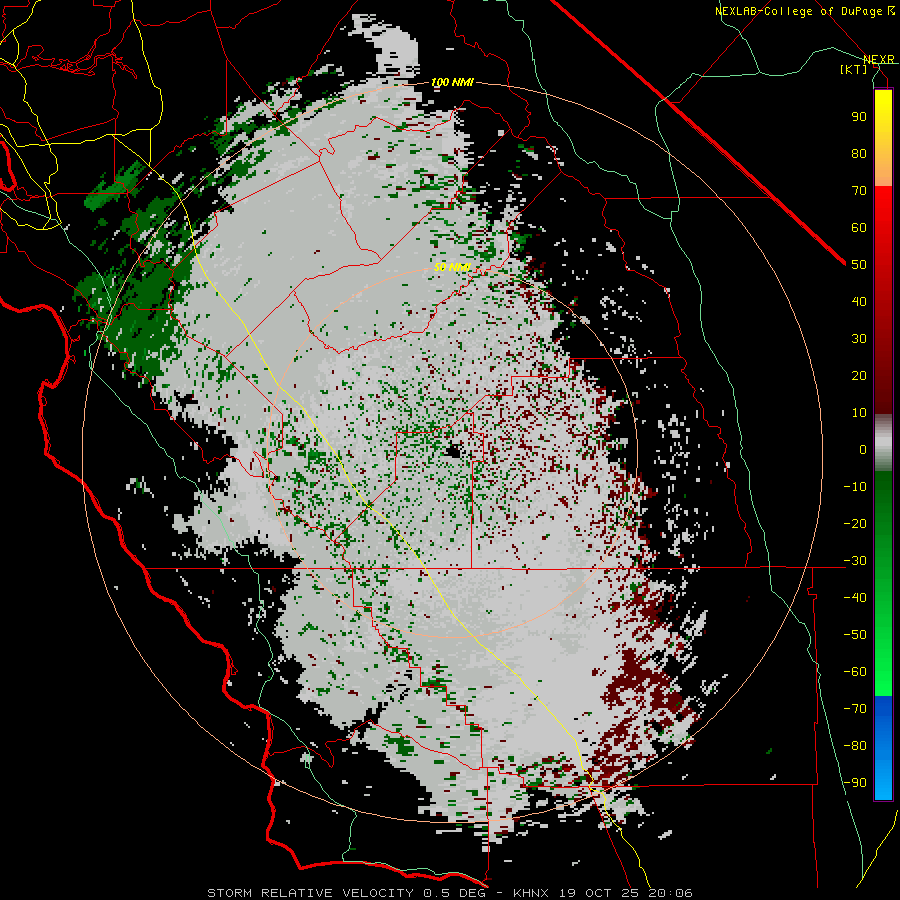Click the -90 value on velocity scale
This screenshot has width=900, height=900.
coord(855,783)
